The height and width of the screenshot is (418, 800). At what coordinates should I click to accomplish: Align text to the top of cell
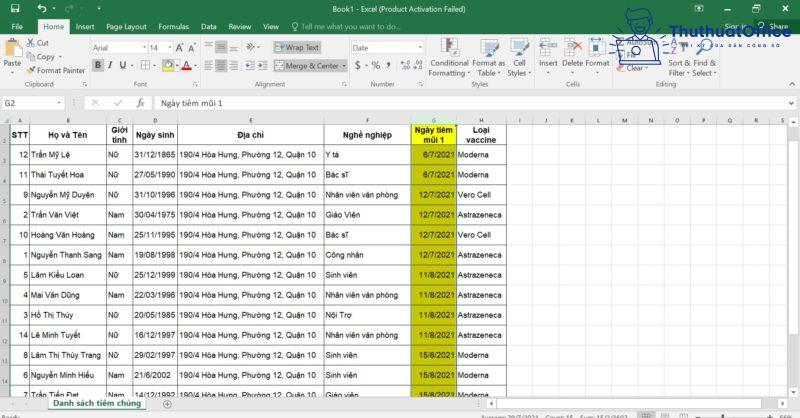[208, 47]
